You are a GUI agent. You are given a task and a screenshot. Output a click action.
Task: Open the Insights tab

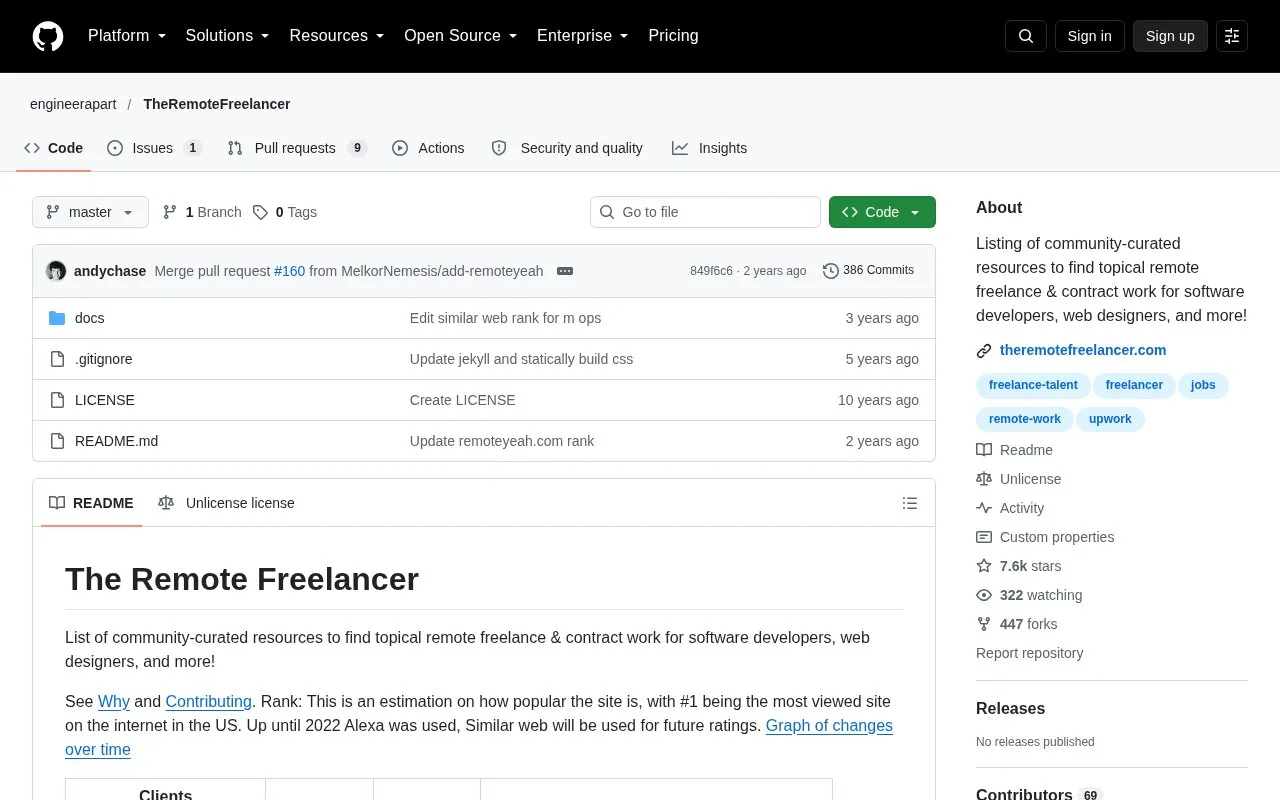pos(710,148)
